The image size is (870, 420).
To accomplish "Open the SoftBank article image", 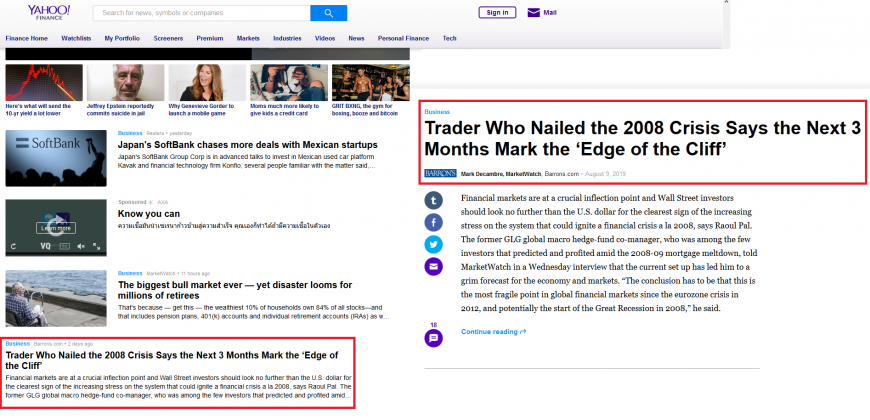I will click(x=56, y=158).
